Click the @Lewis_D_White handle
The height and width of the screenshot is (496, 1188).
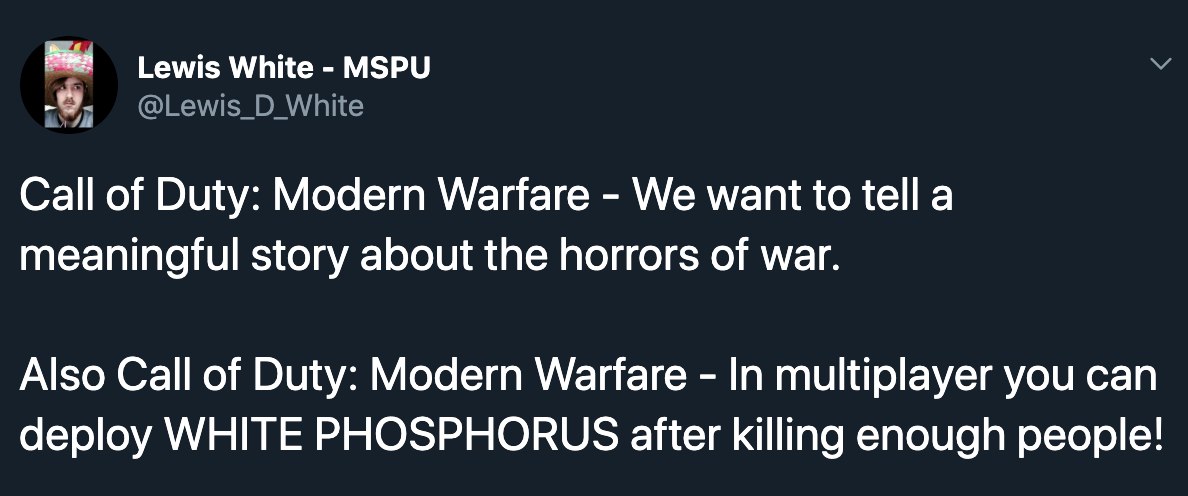(x=249, y=105)
